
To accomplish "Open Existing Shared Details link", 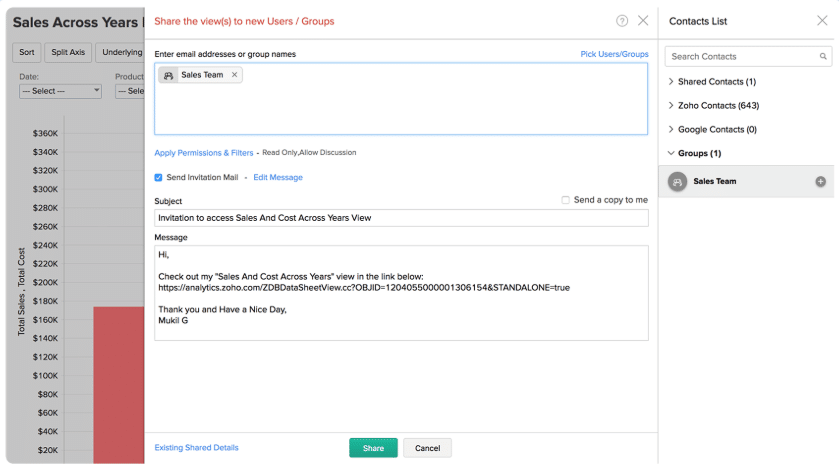I will coord(196,447).
